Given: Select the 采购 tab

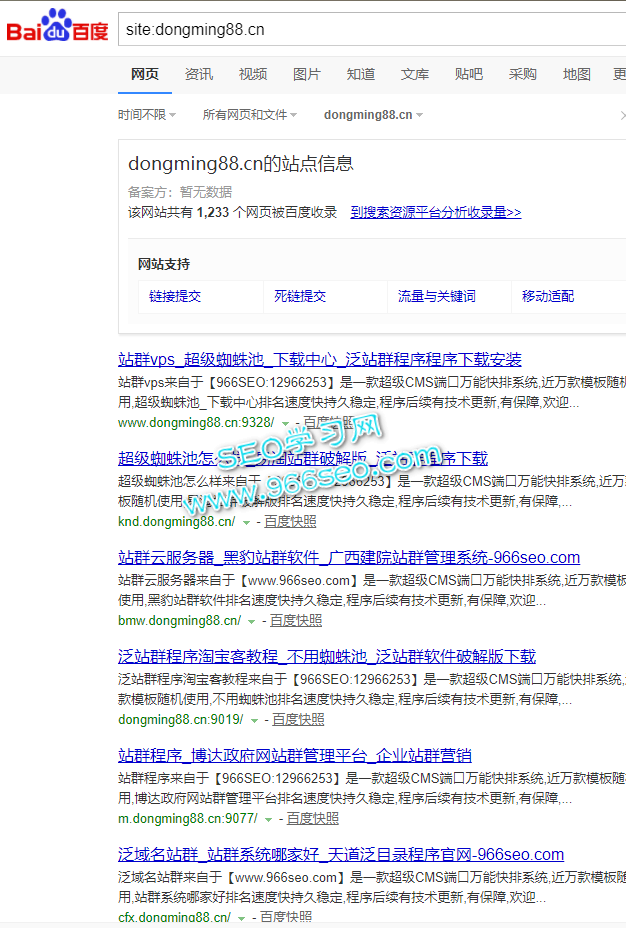Looking at the screenshot, I should pos(522,75).
